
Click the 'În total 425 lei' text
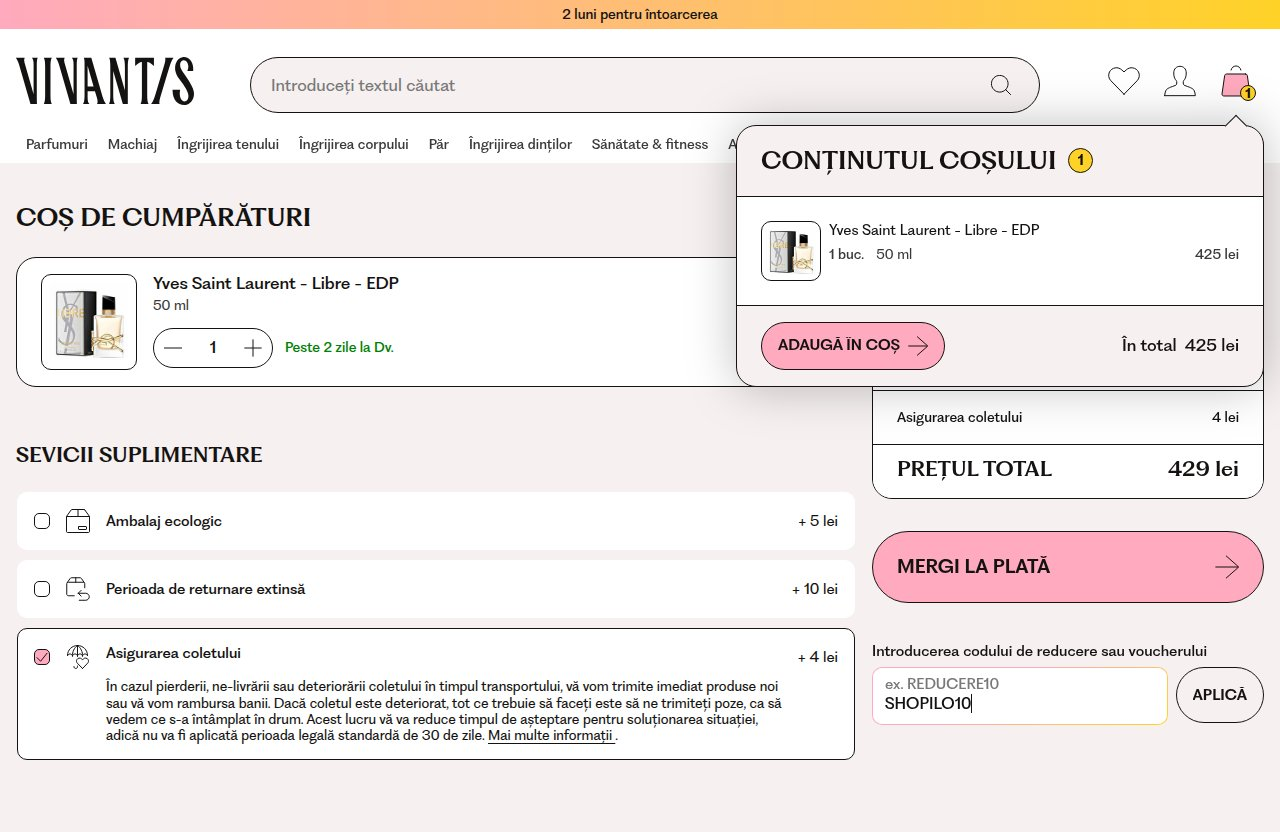(1180, 346)
